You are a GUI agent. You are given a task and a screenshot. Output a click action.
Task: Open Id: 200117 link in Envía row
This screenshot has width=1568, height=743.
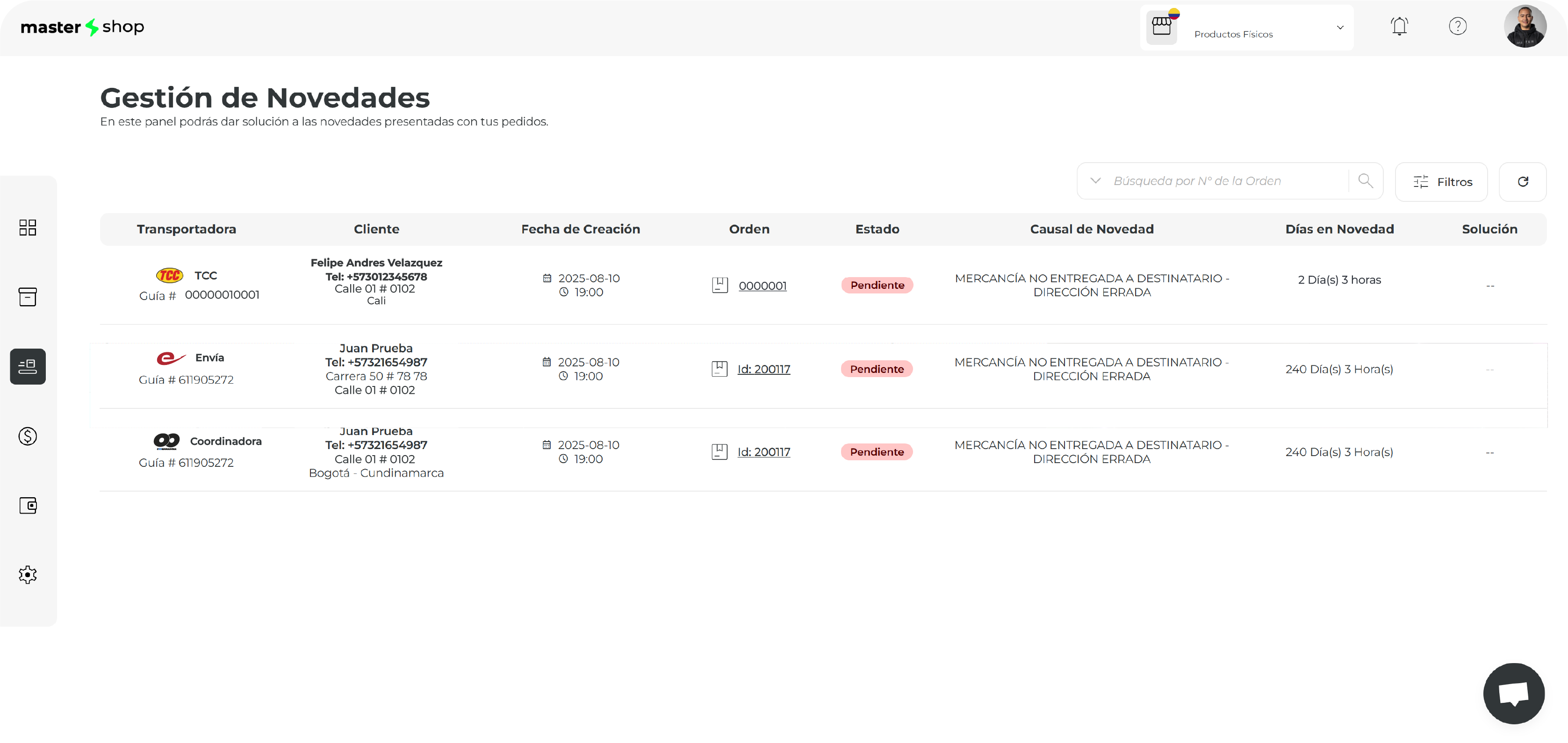763,369
